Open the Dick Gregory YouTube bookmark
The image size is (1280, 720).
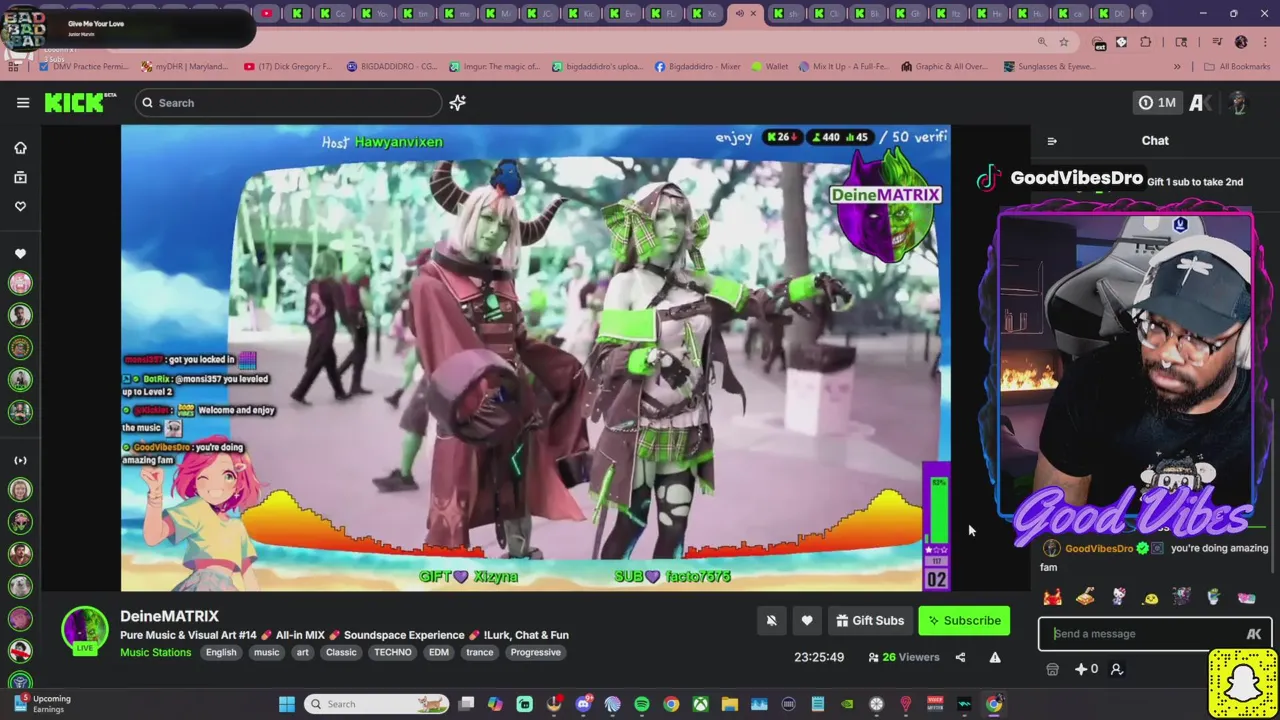tap(288, 66)
